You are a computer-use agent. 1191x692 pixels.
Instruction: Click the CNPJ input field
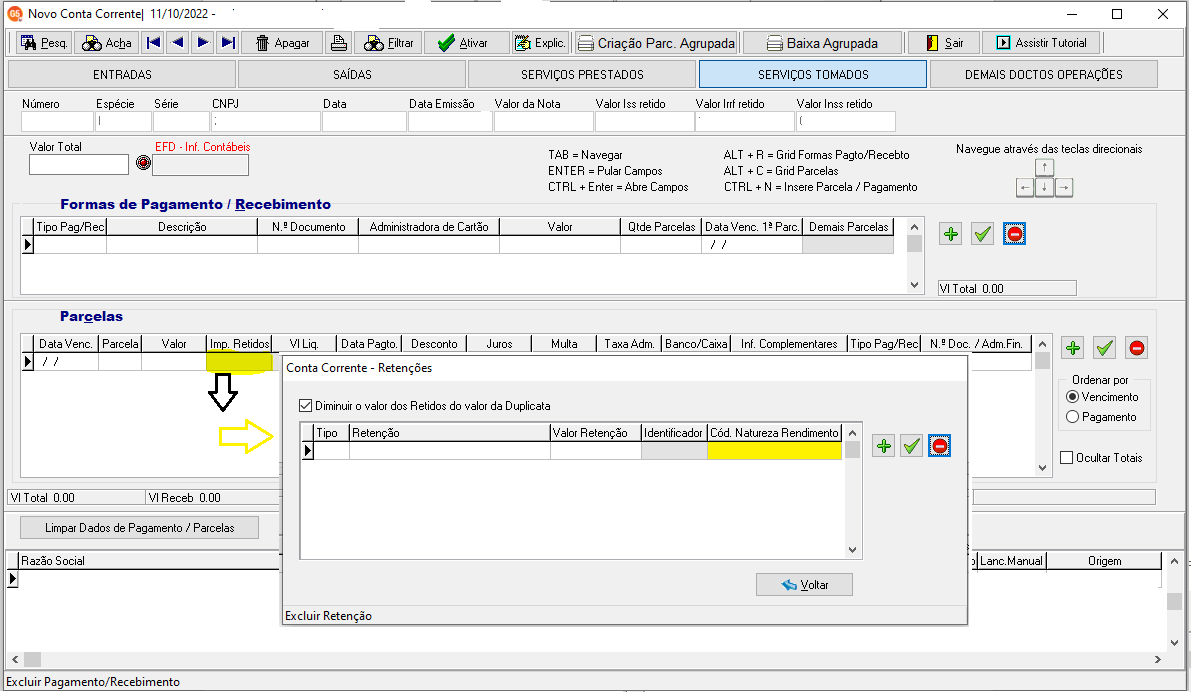coord(265,122)
